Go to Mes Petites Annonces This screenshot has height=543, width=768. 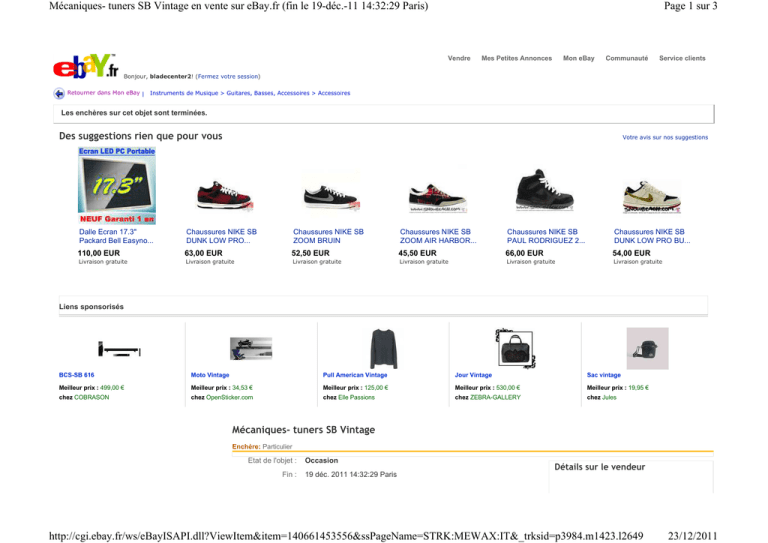[516, 58]
